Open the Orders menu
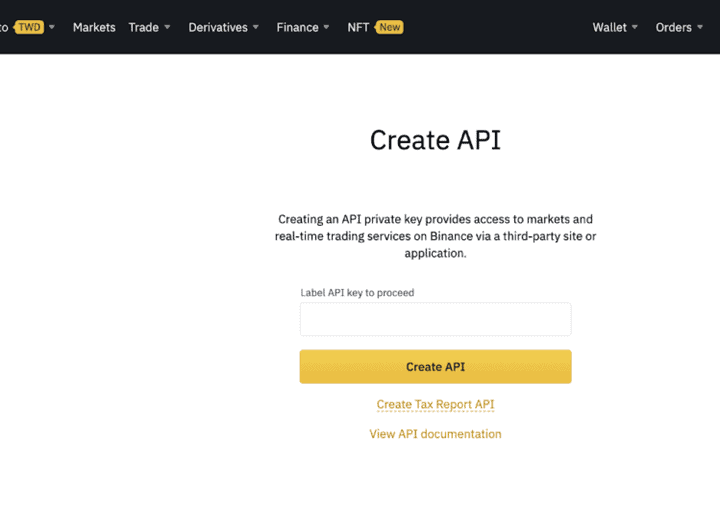The image size is (720, 515). click(673, 27)
